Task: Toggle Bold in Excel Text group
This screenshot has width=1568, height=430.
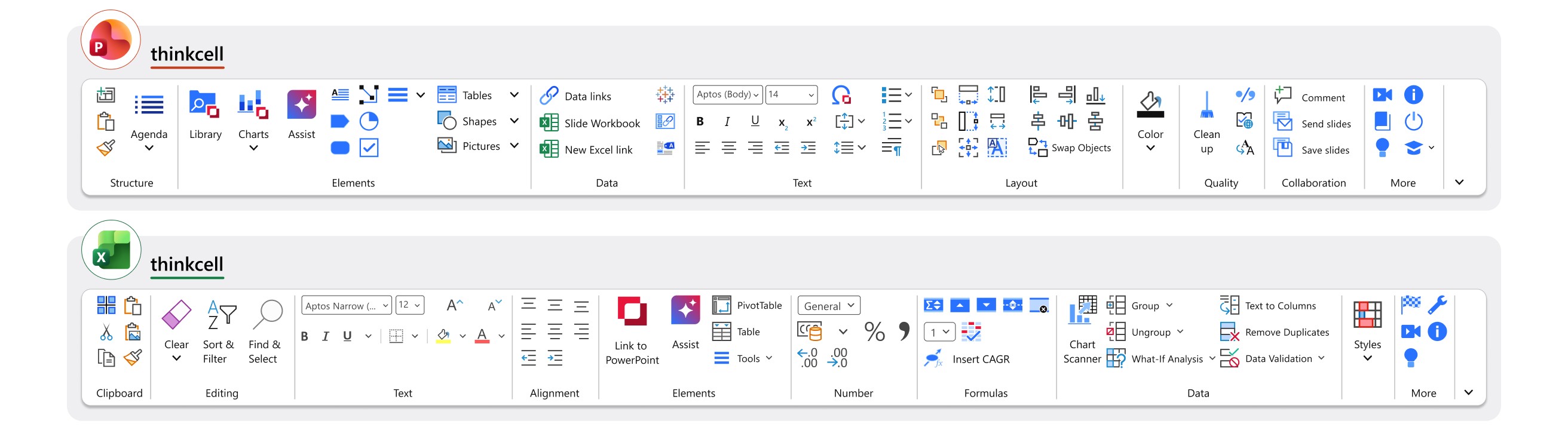Action: [304, 336]
